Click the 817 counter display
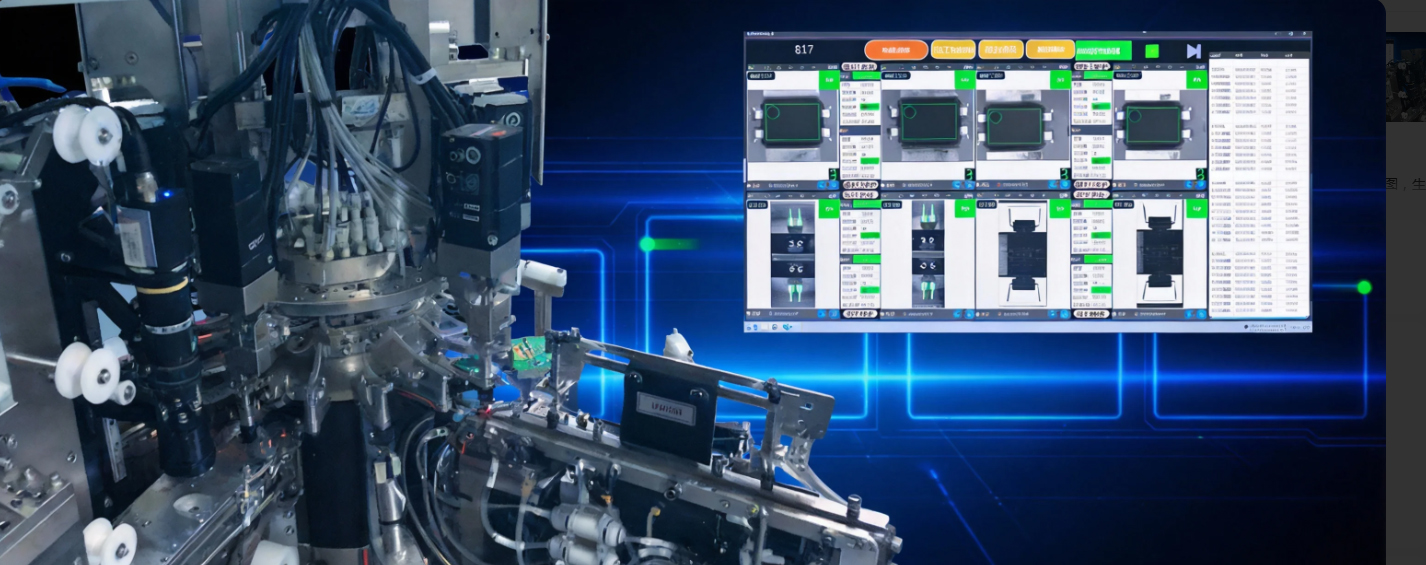Viewport: 1426px width, 565px height. click(804, 50)
